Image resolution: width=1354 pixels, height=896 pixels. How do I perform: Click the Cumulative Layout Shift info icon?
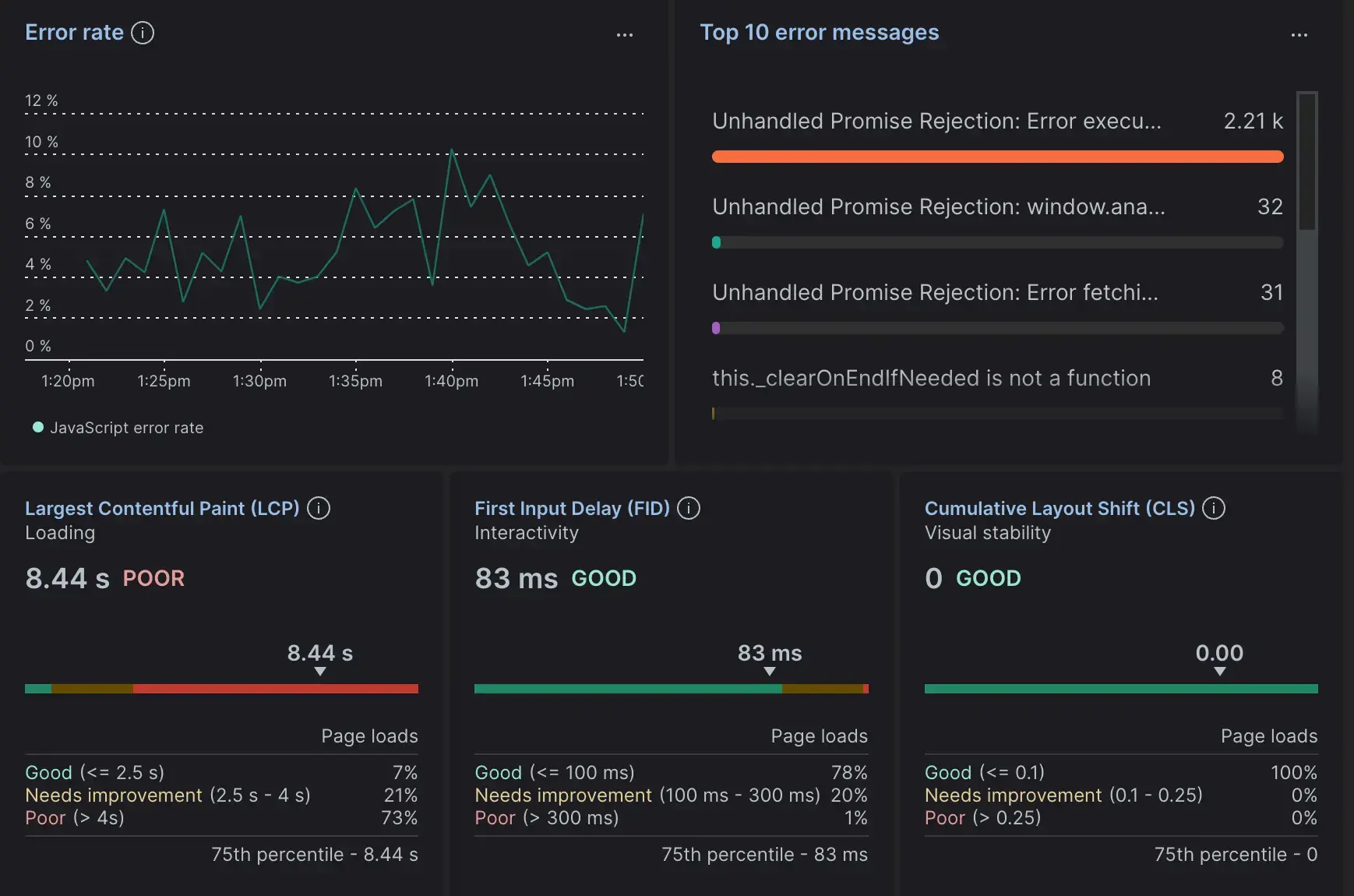click(x=1214, y=508)
